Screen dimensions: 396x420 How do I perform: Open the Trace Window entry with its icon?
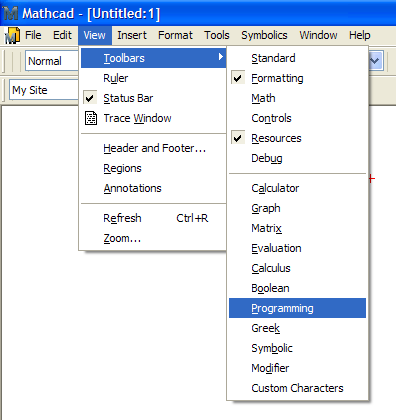(x=153, y=118)
